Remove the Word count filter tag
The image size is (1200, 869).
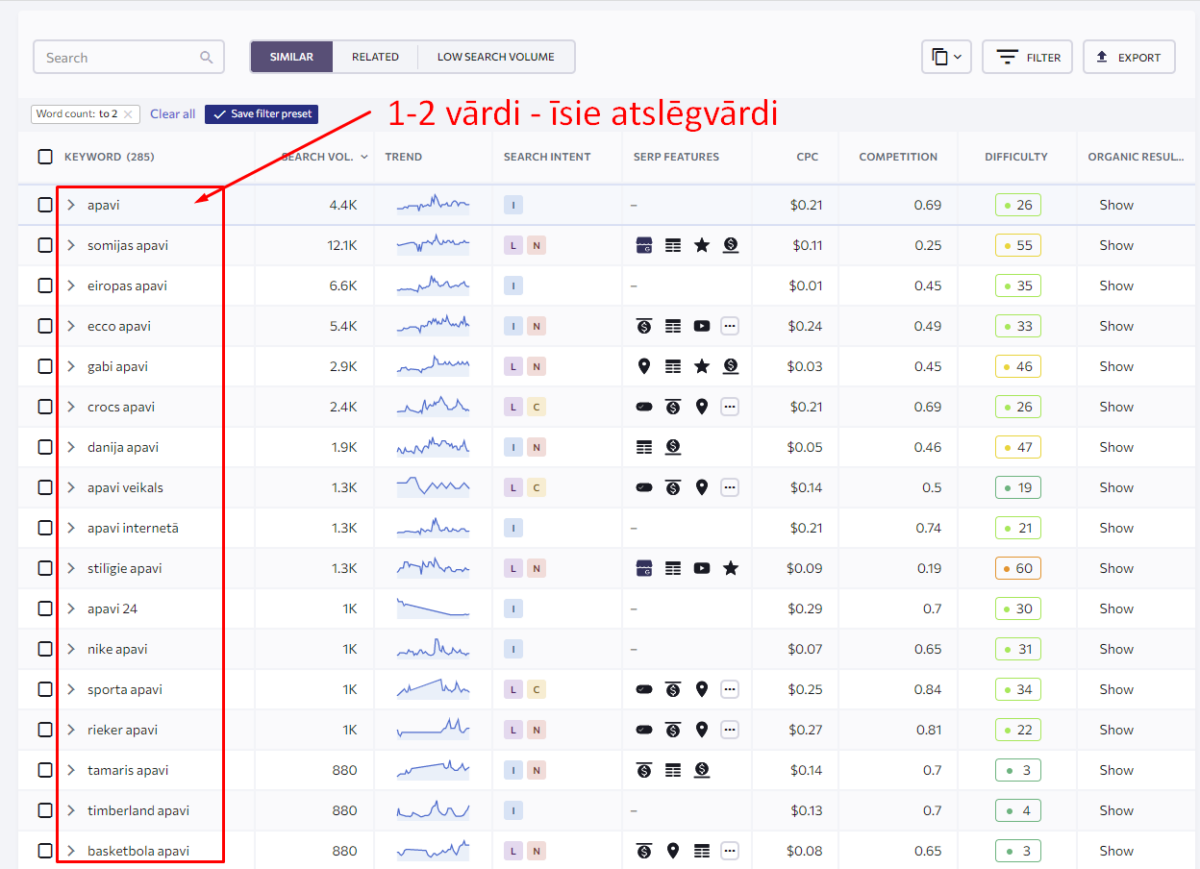pos(129,114)
